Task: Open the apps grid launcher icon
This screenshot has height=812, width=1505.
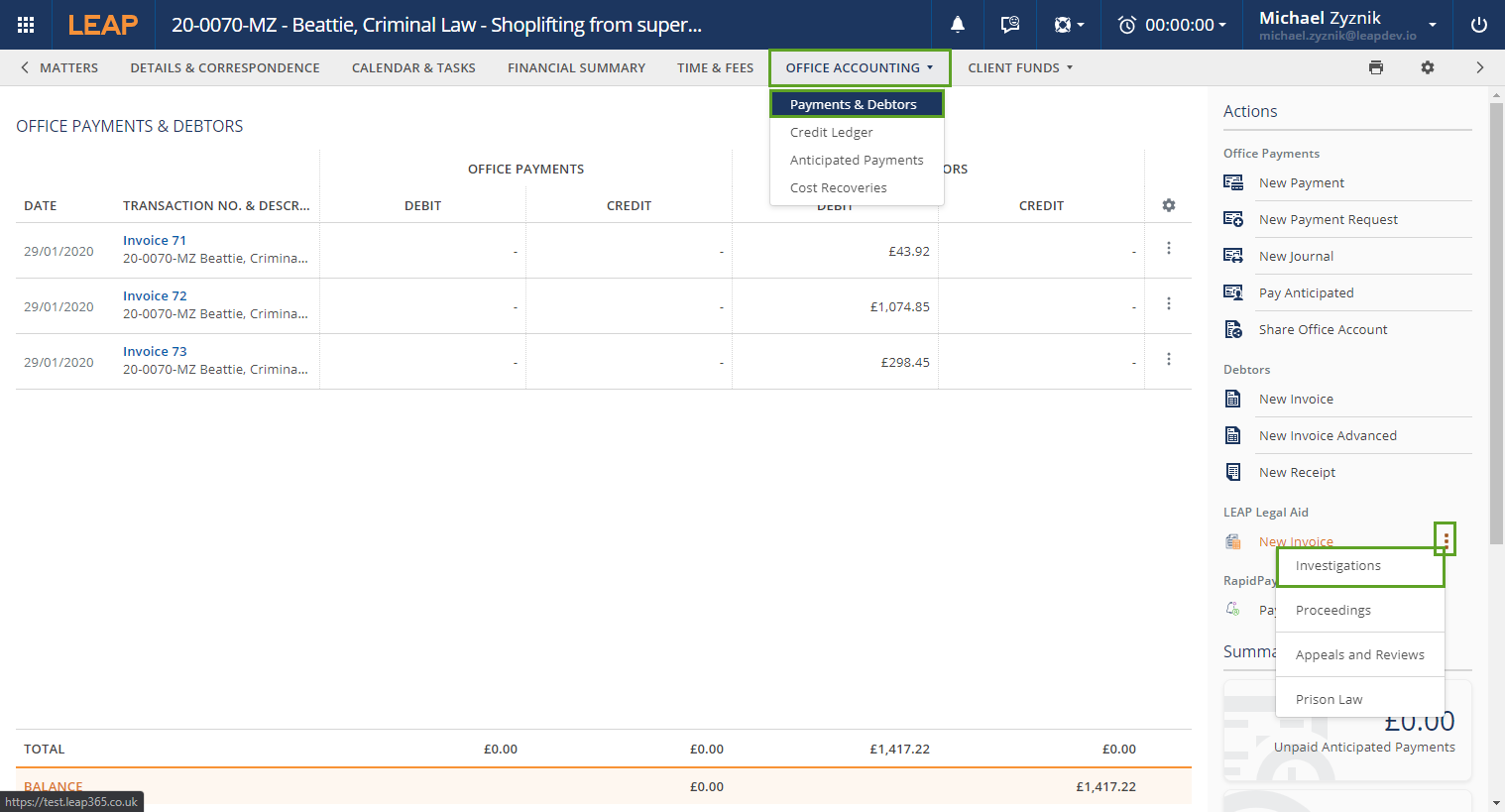Action: click(x=26, y=25)
